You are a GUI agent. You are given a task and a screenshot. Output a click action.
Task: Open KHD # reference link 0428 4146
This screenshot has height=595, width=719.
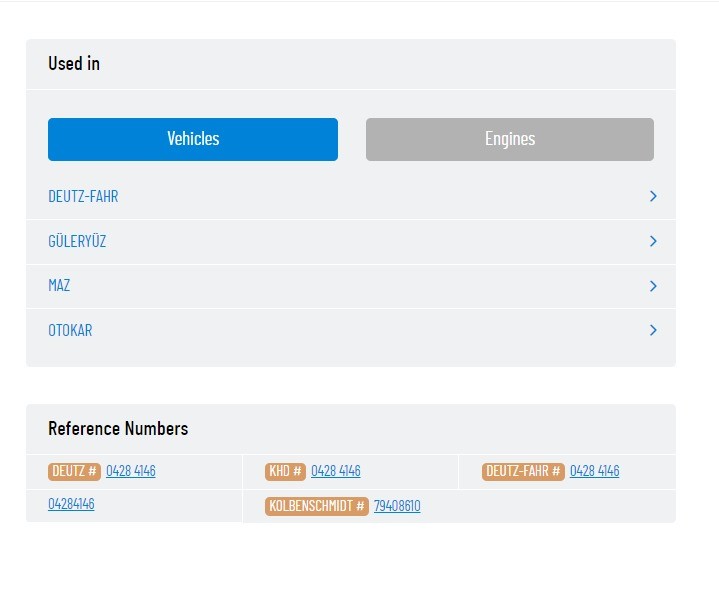point(335,471)
